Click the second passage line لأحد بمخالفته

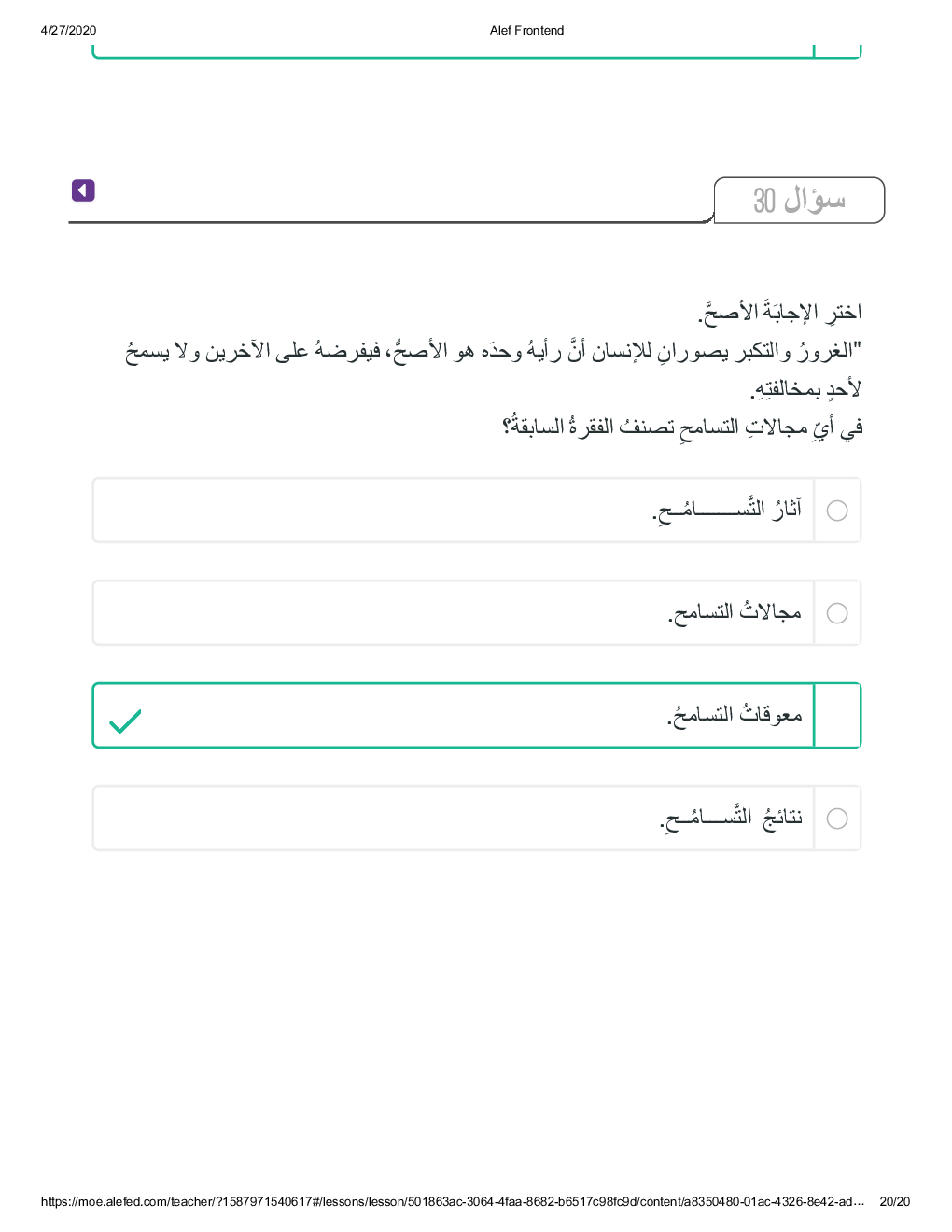(x=805, y=389)
